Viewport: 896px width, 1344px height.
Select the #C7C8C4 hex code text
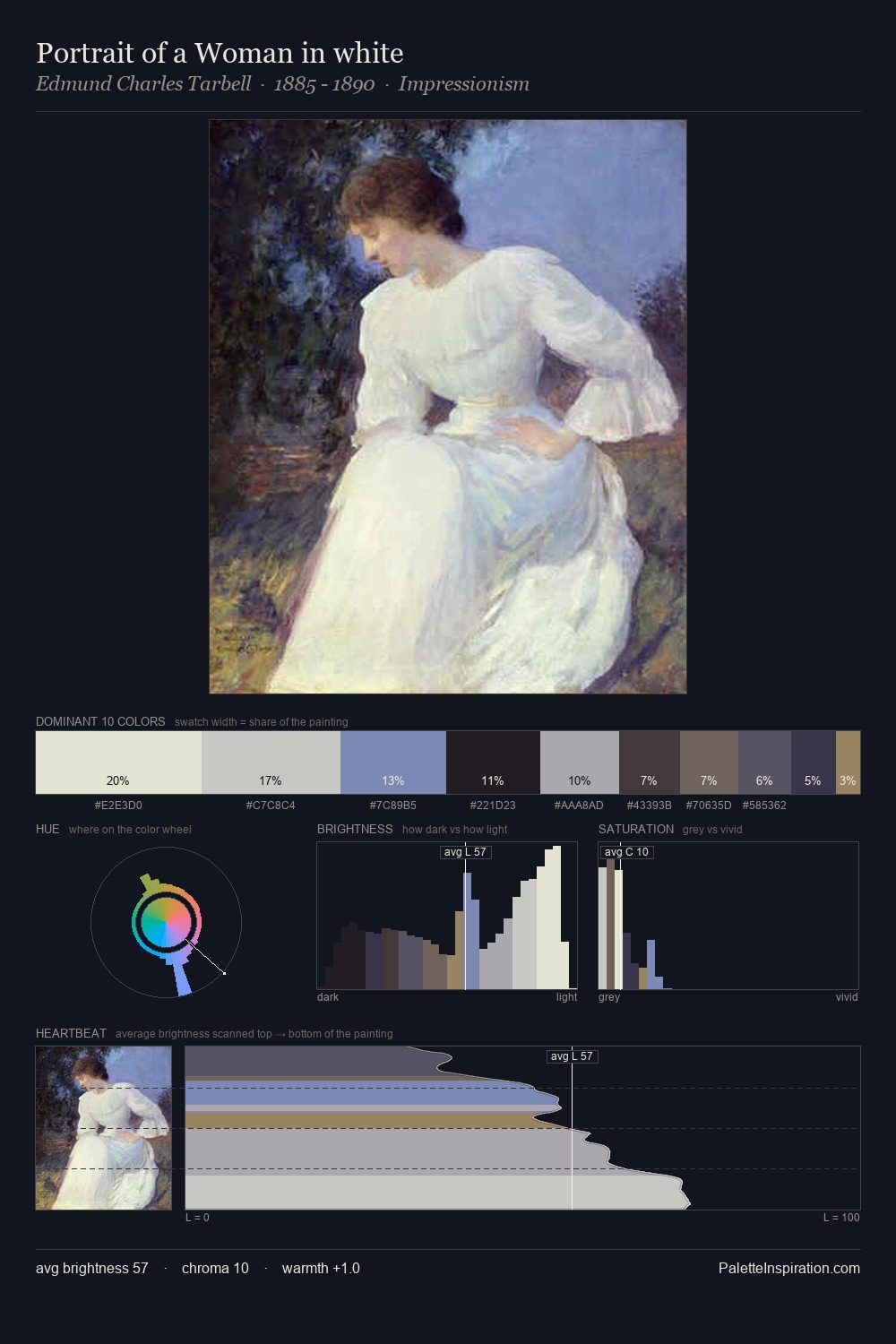(271, 806)
